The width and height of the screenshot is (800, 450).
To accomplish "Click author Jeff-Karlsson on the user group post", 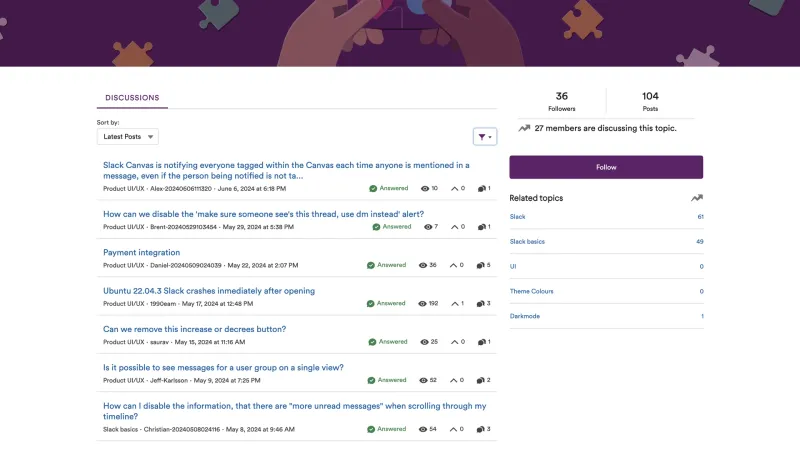I will (169, 380).
